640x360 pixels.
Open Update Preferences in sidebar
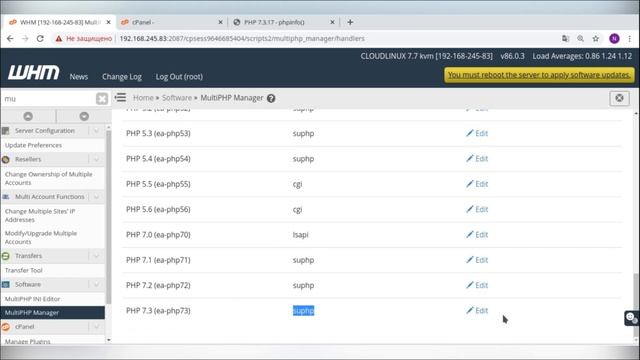pos(33,145)
